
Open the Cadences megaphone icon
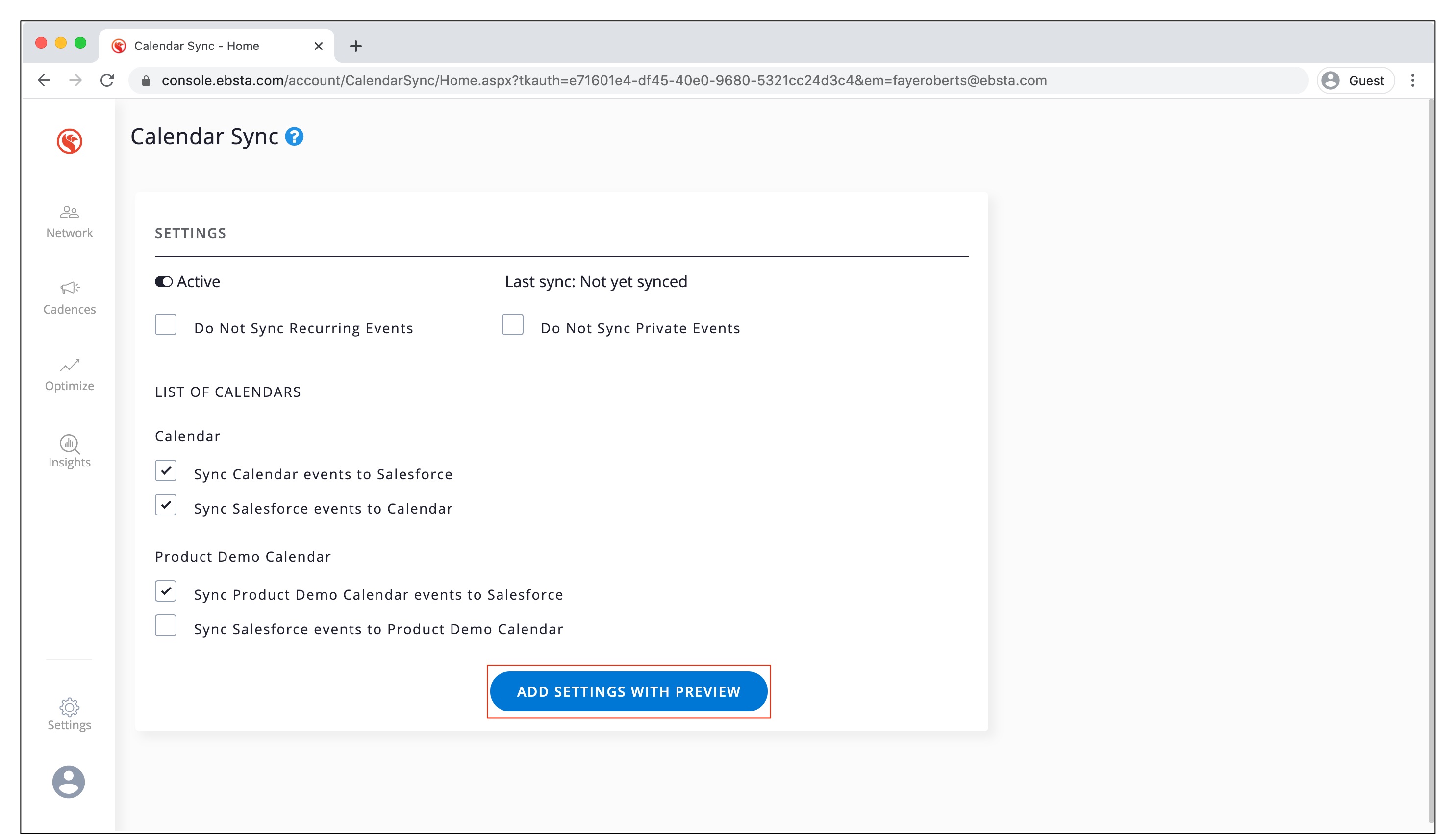tap(69, 288)
